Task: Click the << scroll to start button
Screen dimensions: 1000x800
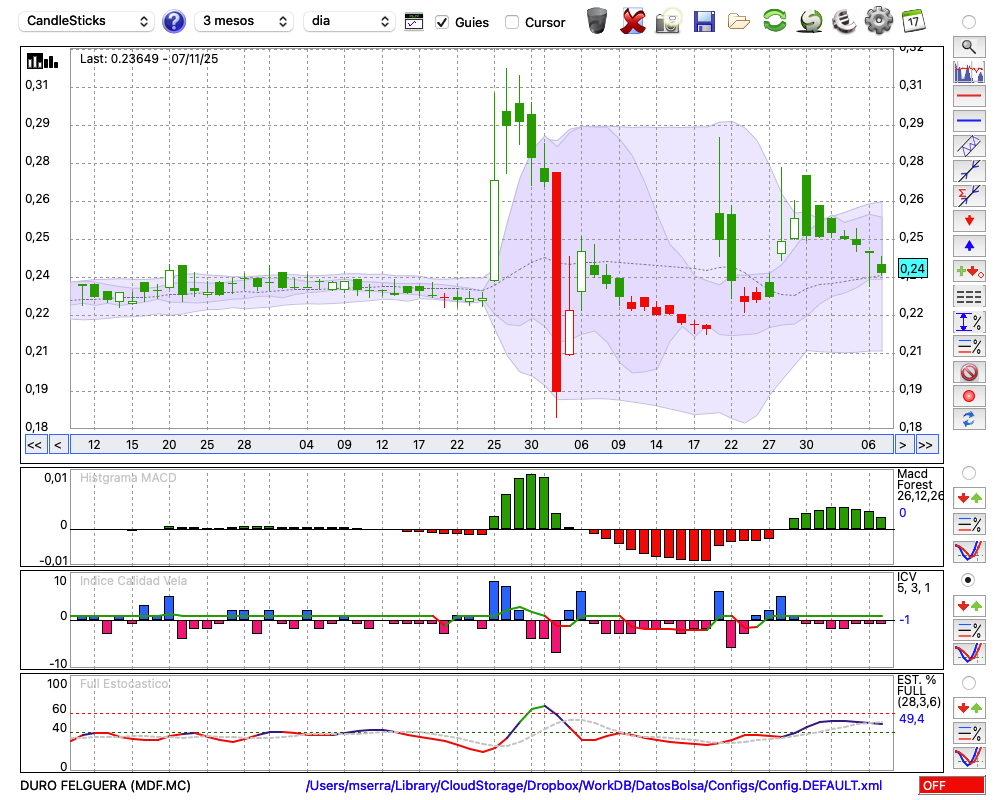Action: point(34,445)
